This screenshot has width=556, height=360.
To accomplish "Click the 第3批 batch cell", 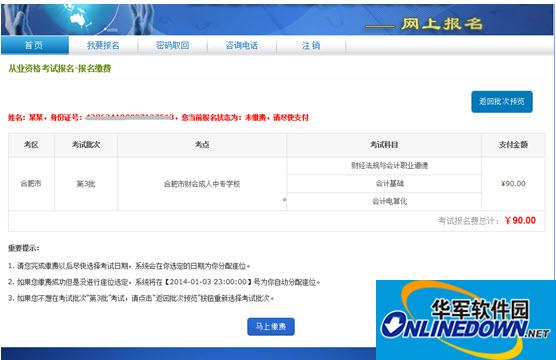I will pos(86,184).
